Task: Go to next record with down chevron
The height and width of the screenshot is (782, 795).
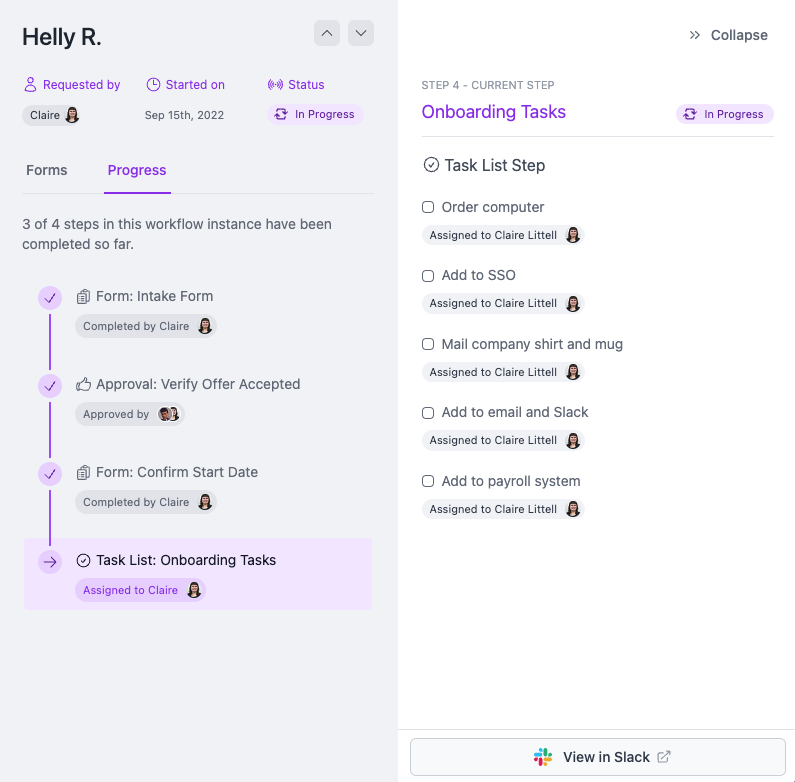Action: pyautogui.click(x=361, y=33)
